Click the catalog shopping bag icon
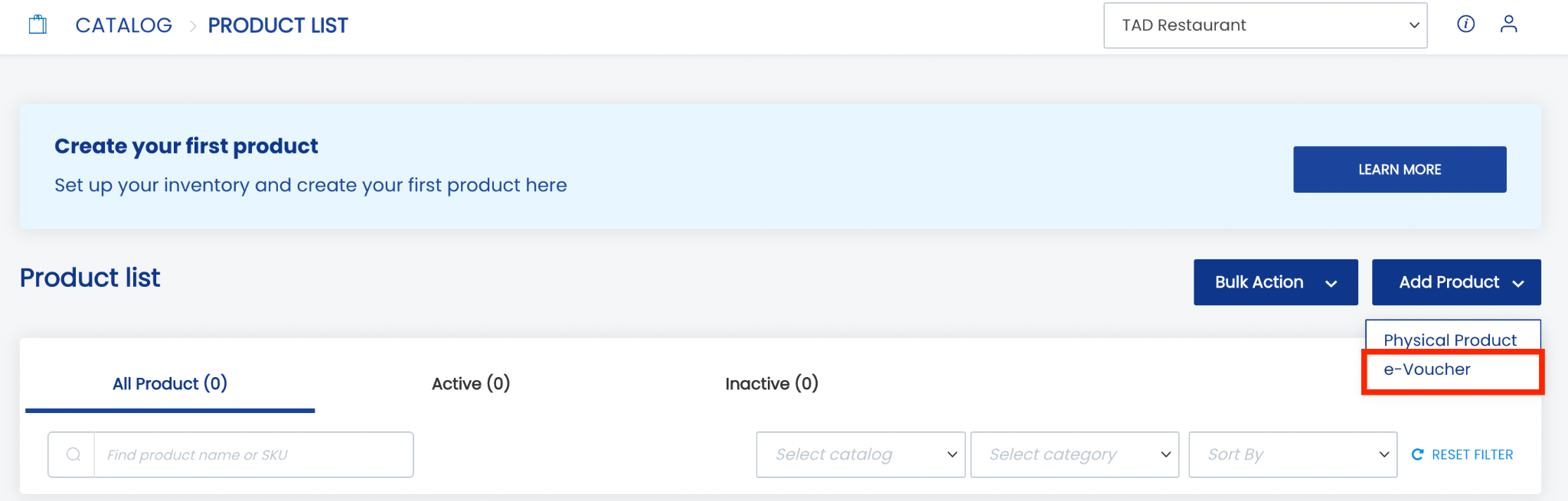 [x=38, y=25]
